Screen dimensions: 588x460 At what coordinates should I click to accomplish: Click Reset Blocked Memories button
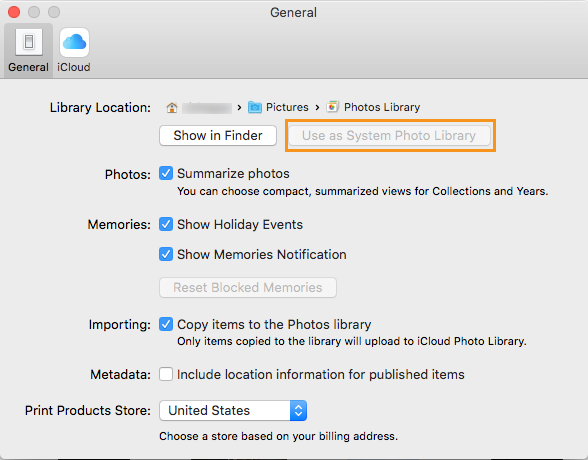pos(248,288)
